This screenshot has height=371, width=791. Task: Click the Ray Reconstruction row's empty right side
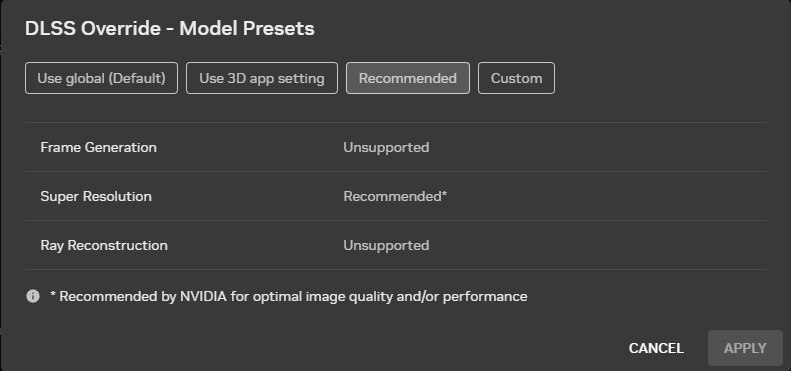point(598,245)
